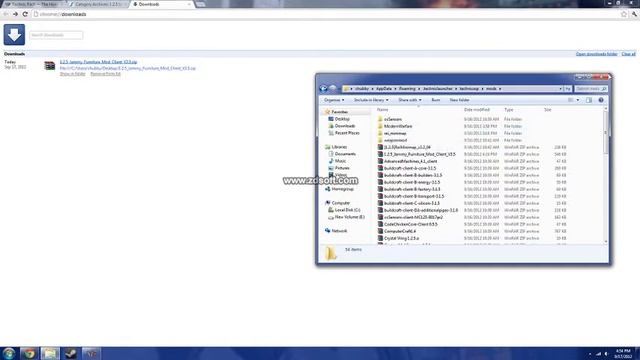Image resolution: width=640 pixels, height=360 pixels.
Task: Click the Clear all link
Action: [x=628, y=54]
